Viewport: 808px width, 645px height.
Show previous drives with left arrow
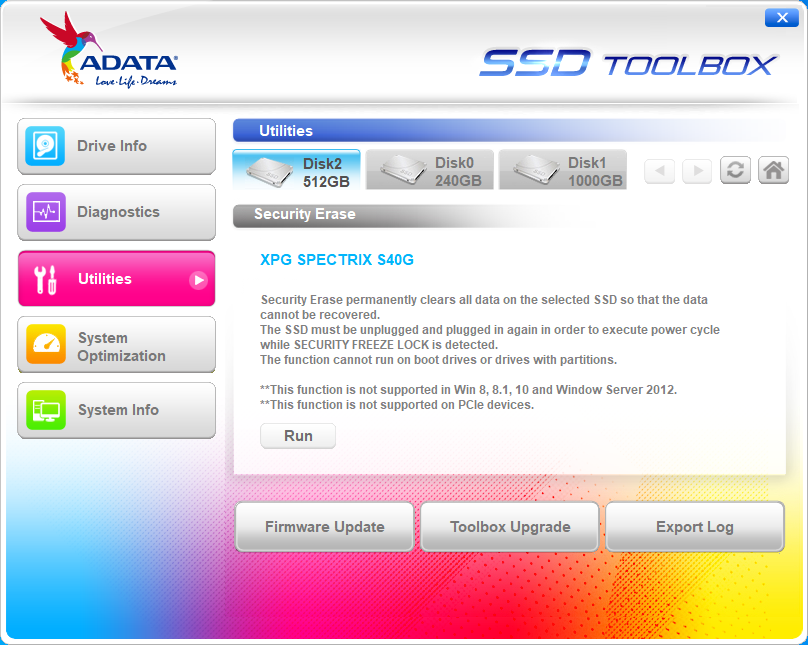point(660,171)
